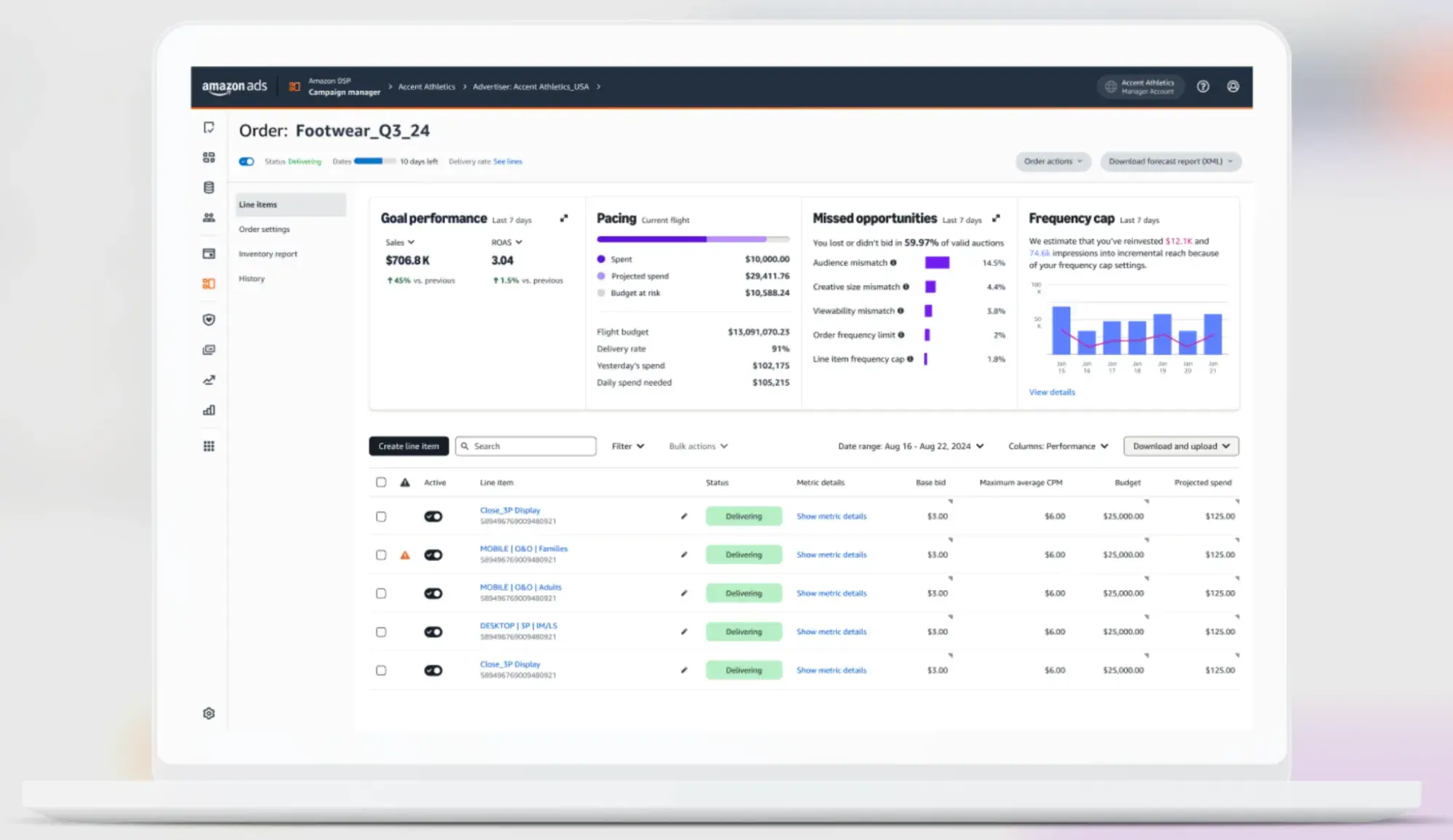Image resolution: width=1453 pixels, height=840 pixels.
Task: Click the settings gear in sidebar
Action: (209, 713)
